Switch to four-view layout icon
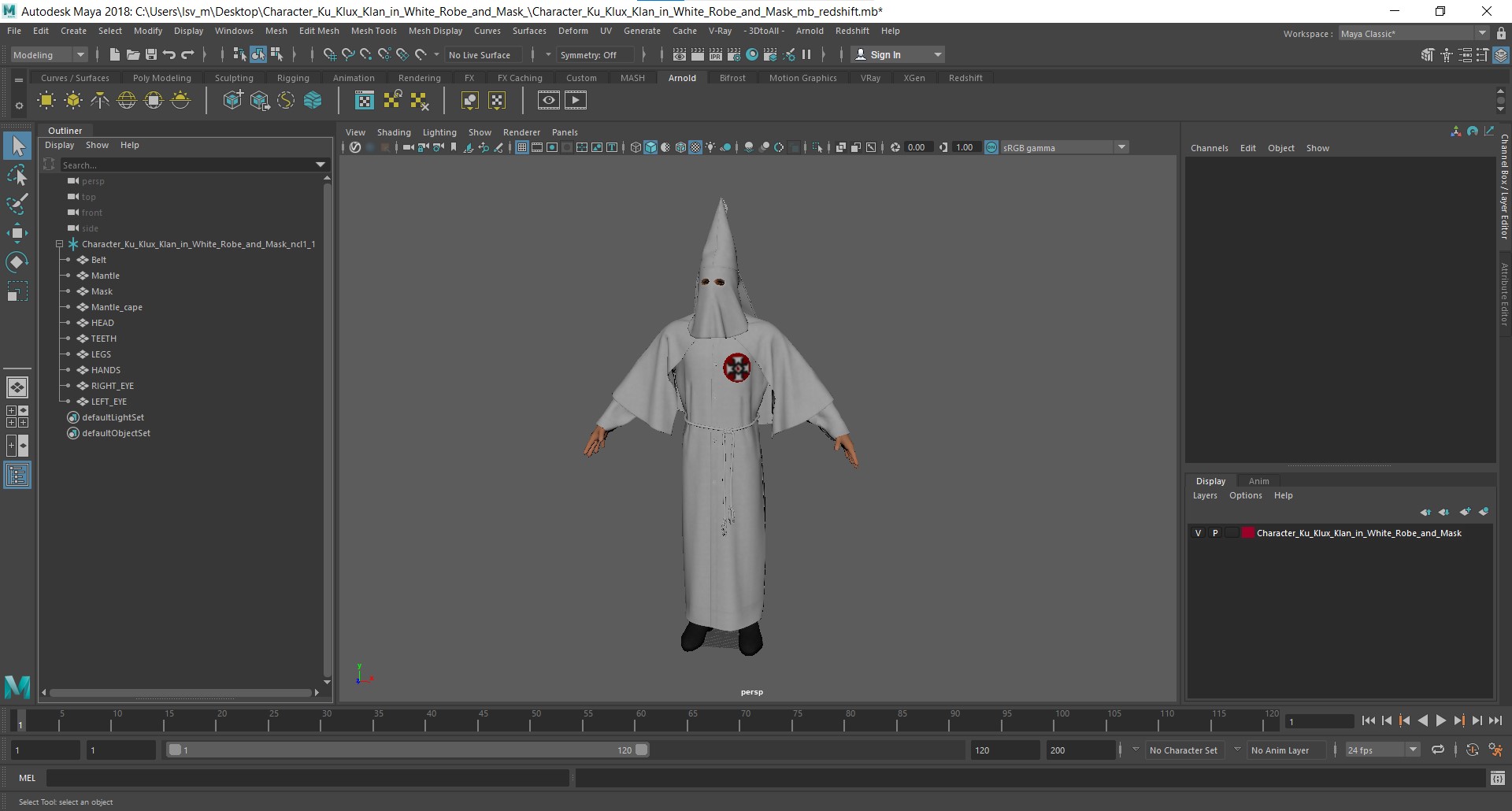 tap(17, 417)
